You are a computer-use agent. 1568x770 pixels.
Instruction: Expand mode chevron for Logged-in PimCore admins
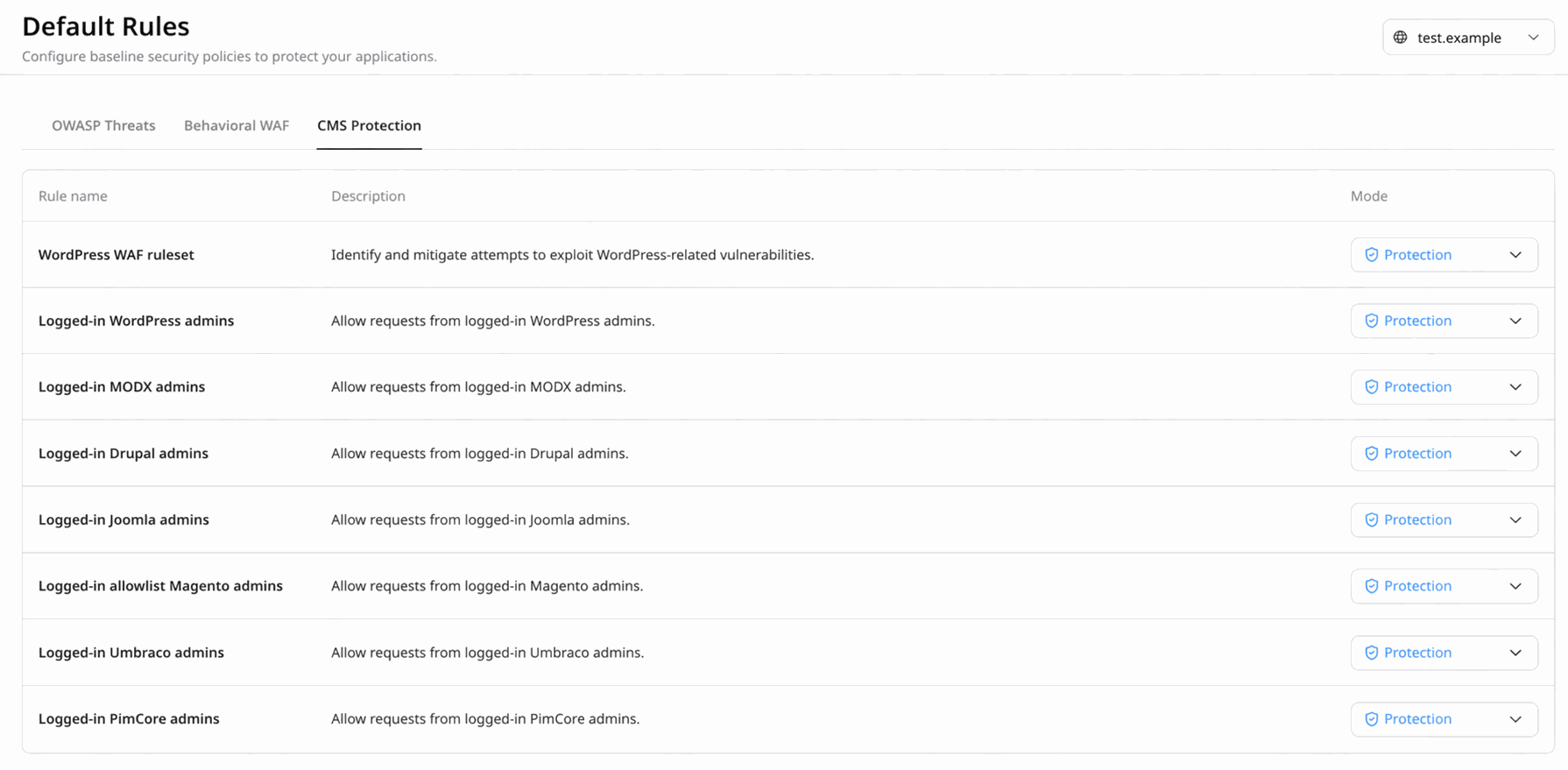(1515, 719)
